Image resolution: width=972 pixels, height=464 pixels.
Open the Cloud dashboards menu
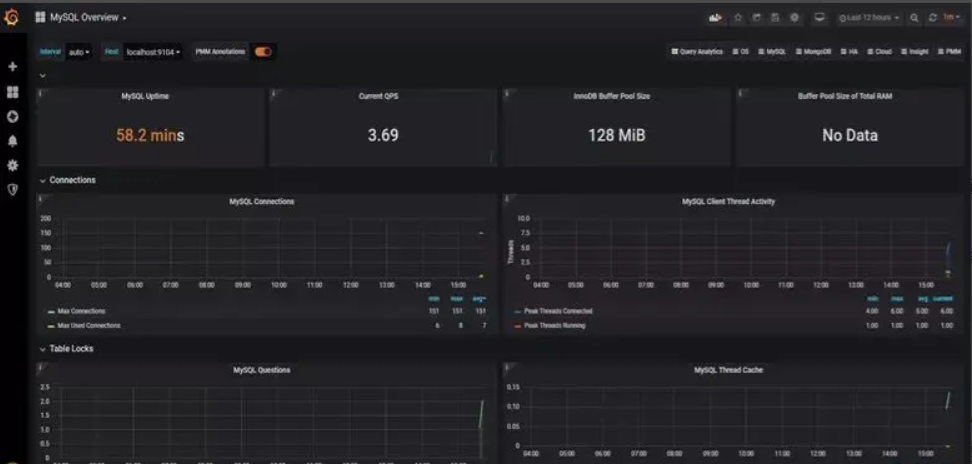[879, 52]
